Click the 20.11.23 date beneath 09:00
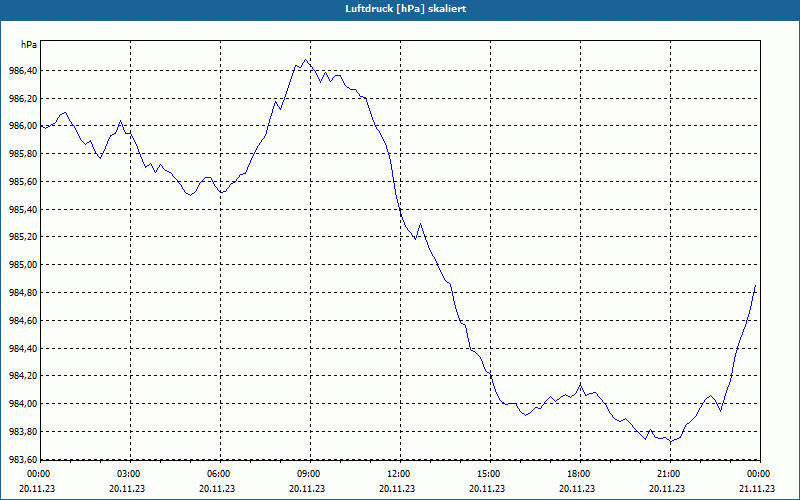 click(307, 489)
